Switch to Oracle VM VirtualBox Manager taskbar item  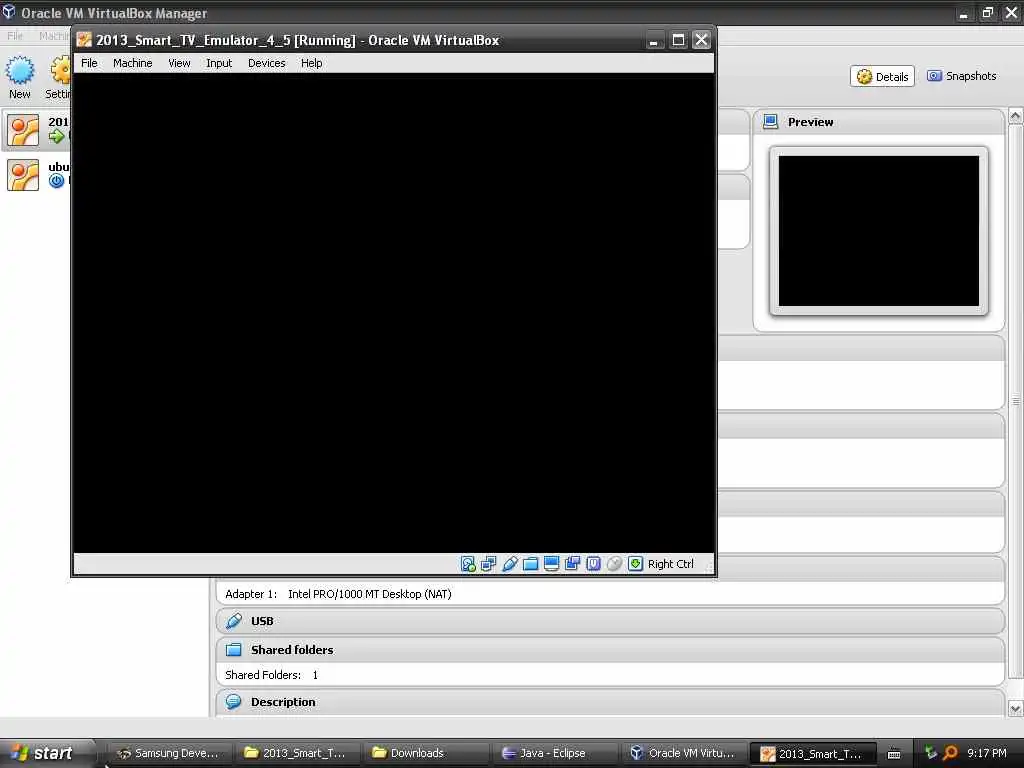(683, 753)
